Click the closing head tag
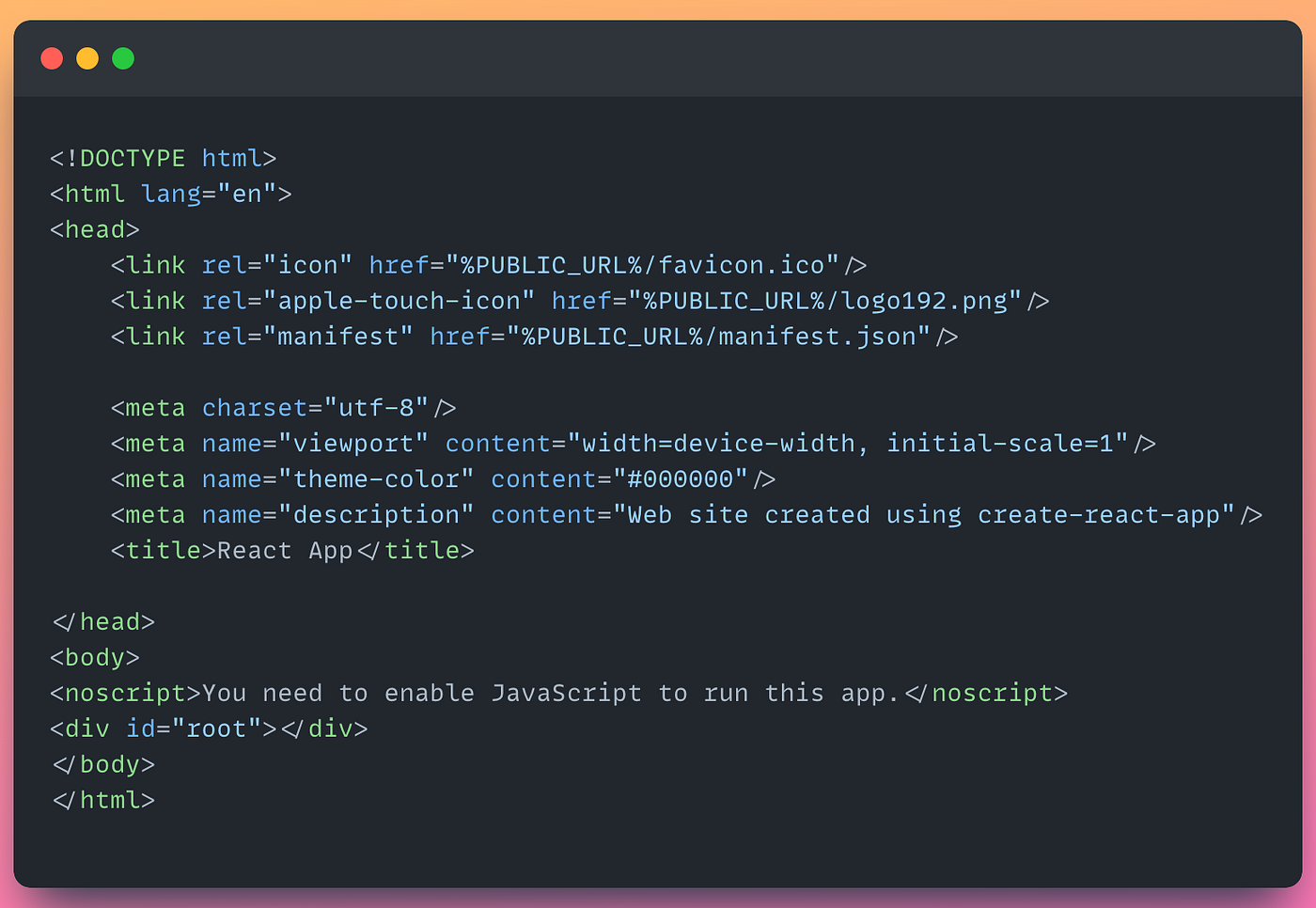The height and width of the screenshot is (908, 1316). click(102, 622)
